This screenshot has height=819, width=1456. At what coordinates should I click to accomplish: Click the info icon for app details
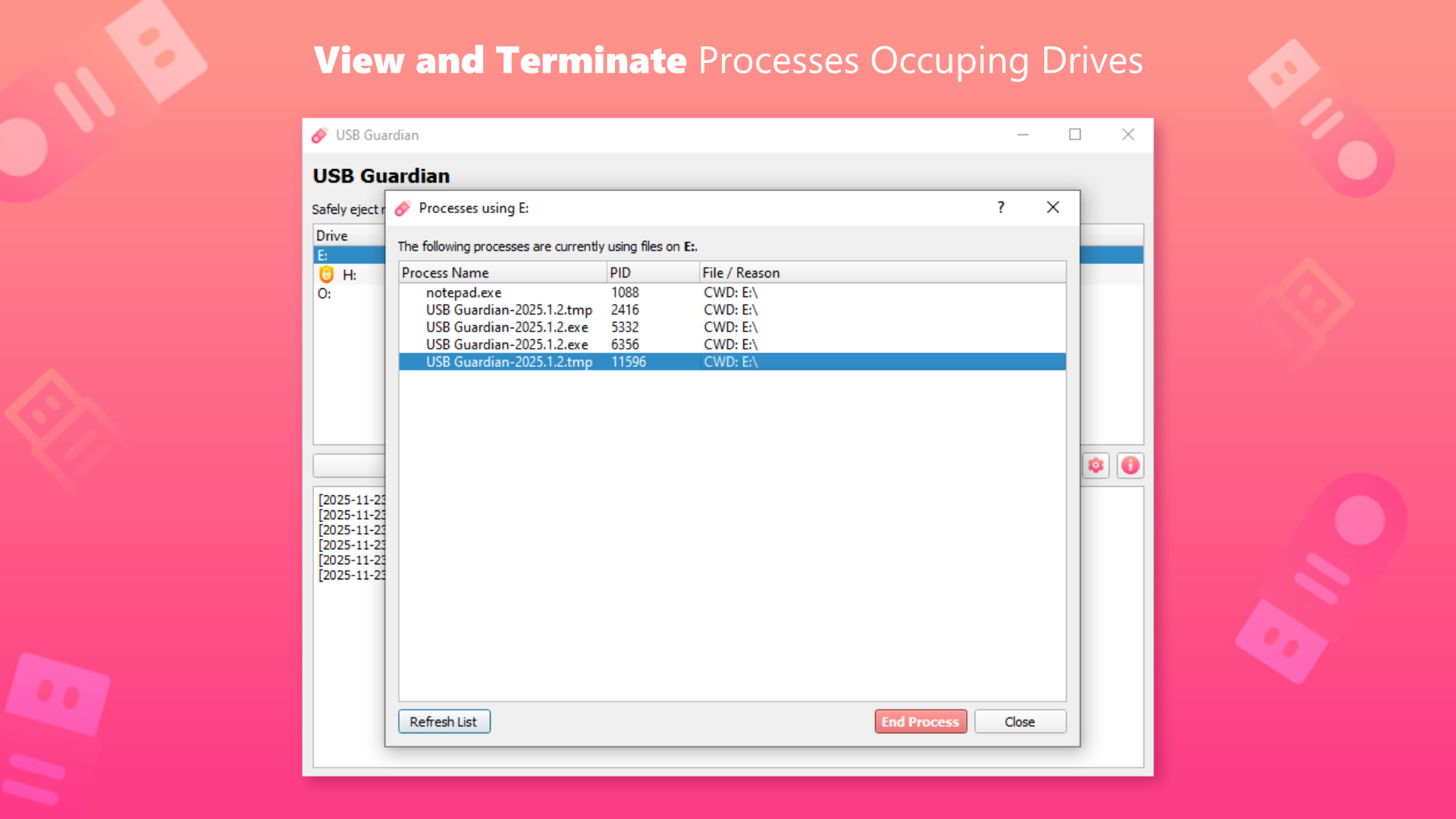click(x=1130, y=466)
